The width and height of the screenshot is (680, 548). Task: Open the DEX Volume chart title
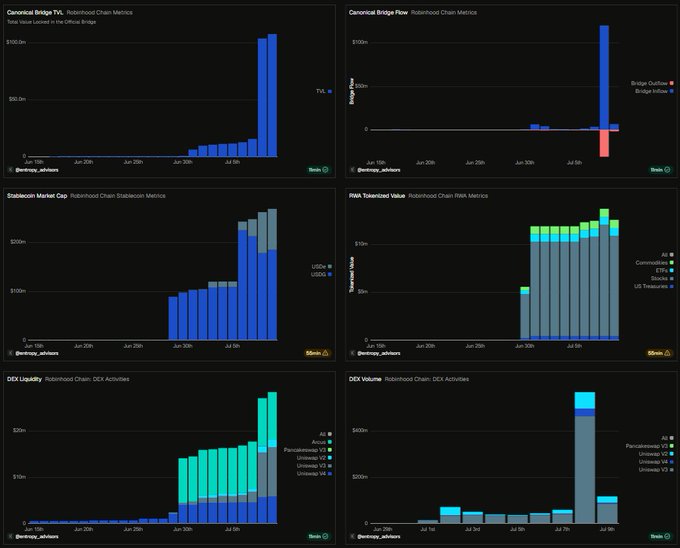point(365,379)
